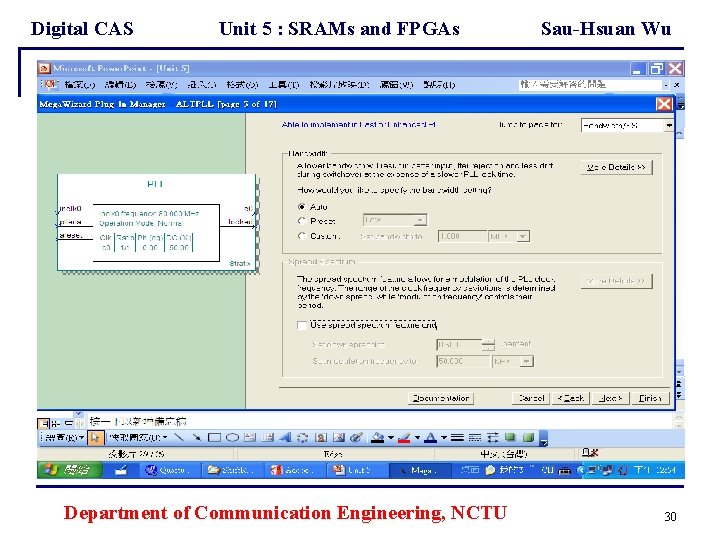The height and width of the screenshot is (540, 720).
Task: Open Dash Style options
Action: coord(475,438)
